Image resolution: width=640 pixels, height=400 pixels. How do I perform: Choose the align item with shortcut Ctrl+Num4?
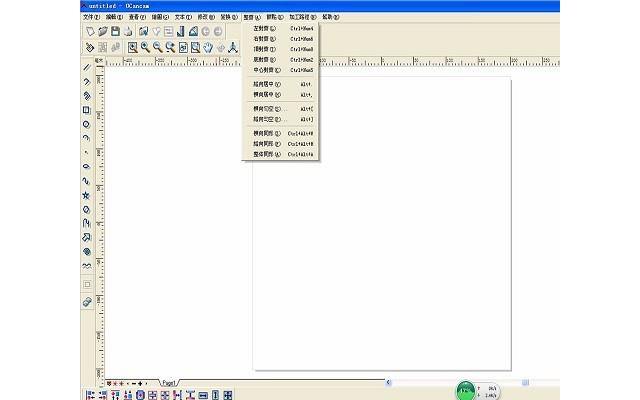point(280,29)
